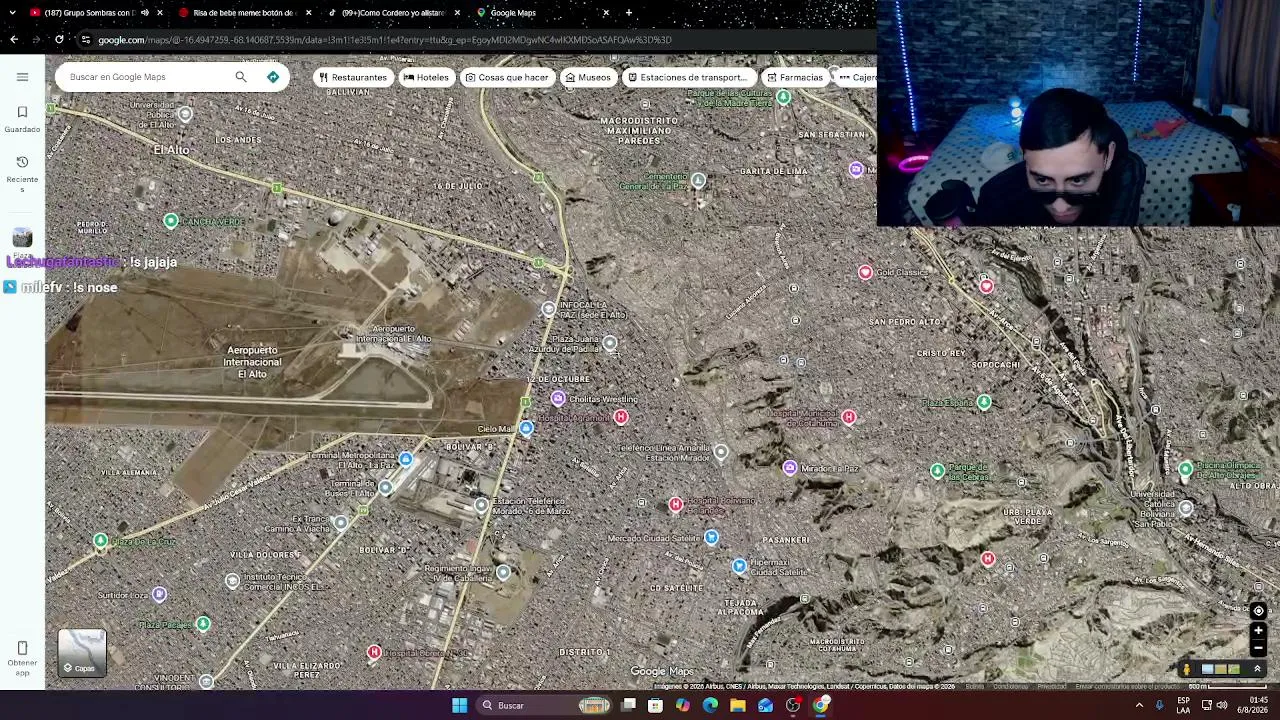This screenshot has width=1280, height=720.
Task: Open a new browser tab
Action: [629, 13]
